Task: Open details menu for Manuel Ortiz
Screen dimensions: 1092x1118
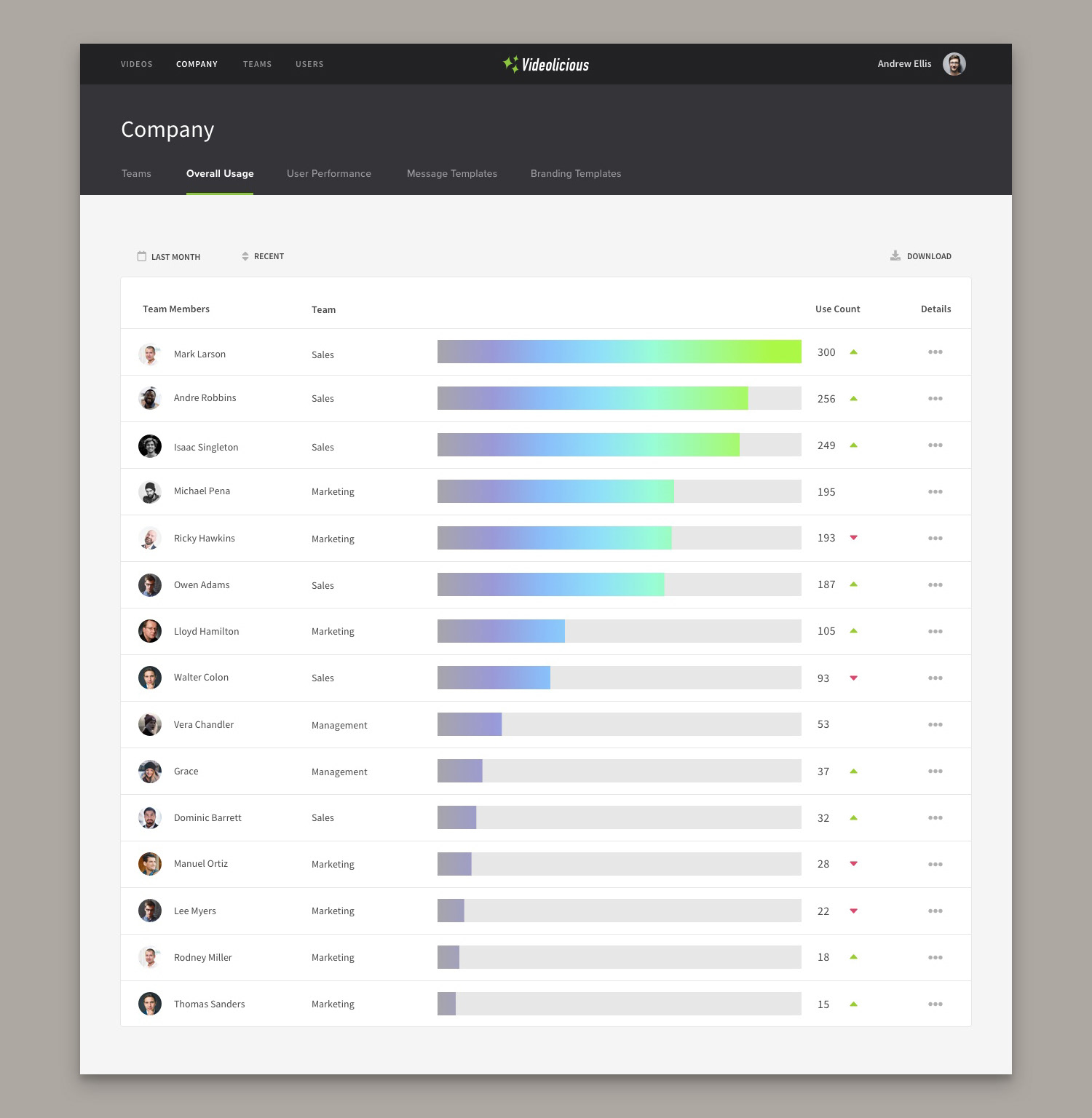Action: (x=935, y=865)
